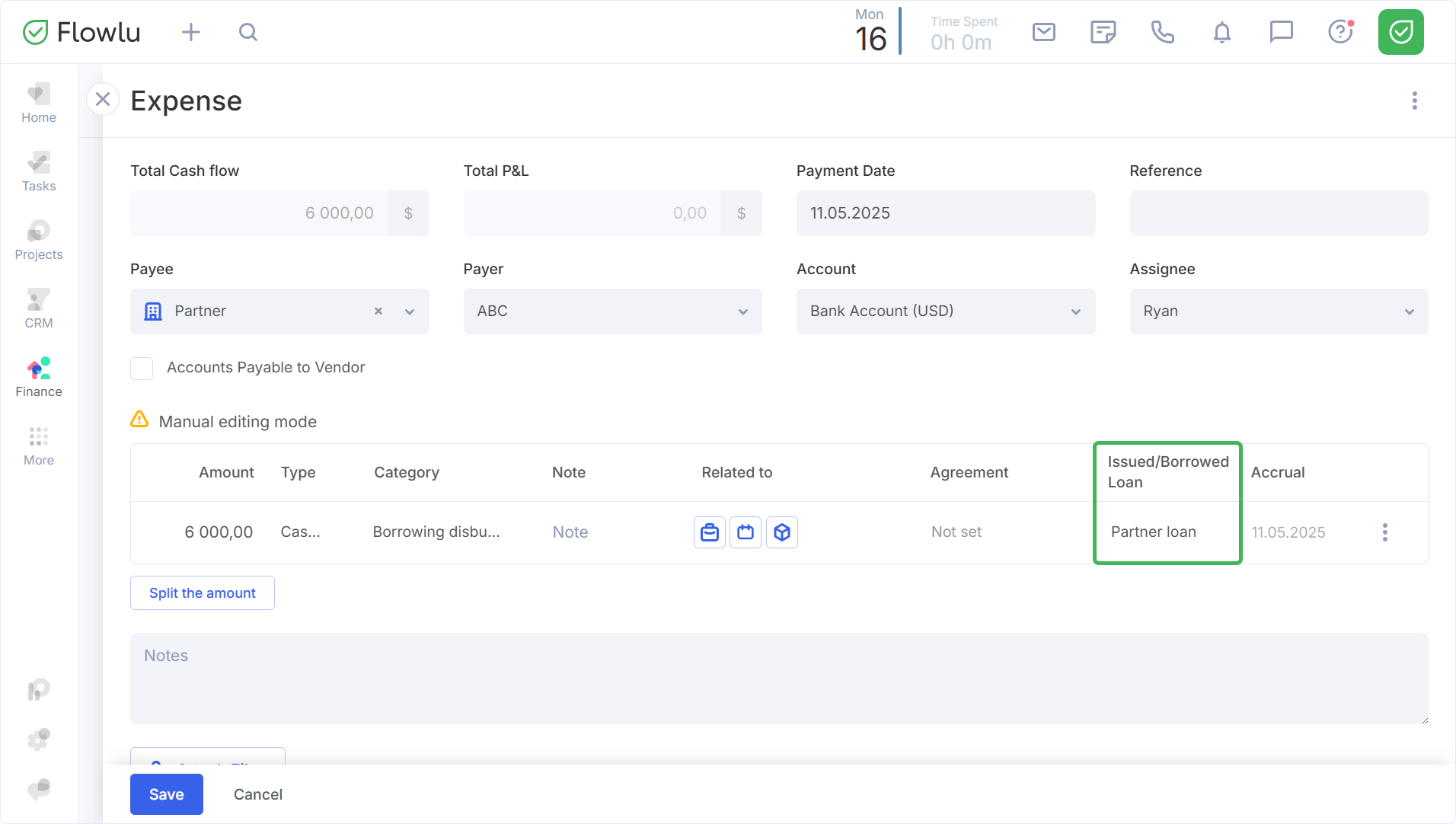This screenshot has height=824, width=1456.
Task: Save the expense
Action: tap(166, 794)
